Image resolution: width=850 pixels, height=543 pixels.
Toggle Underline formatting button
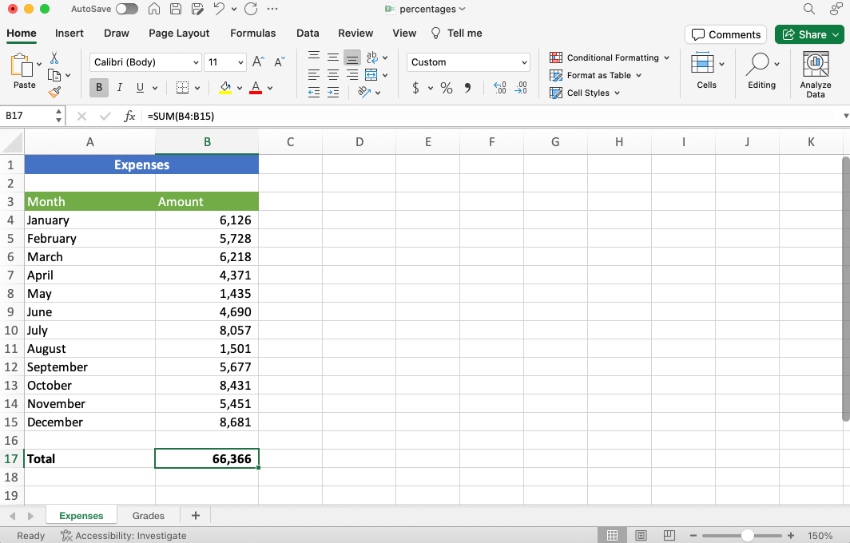140,87
